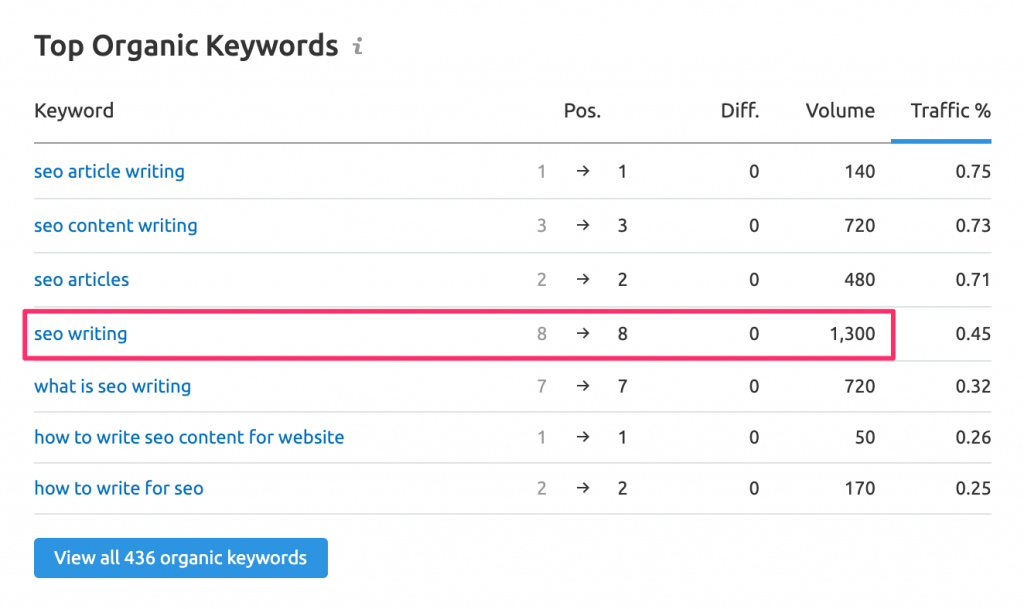Open the "seo article writing" keyword link
The height and width of the screenshot is (609, 1024).
109,171
